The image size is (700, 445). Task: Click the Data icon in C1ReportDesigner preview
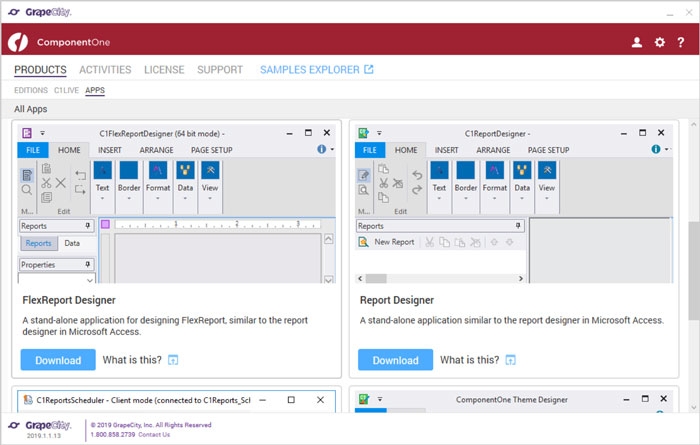522,171
